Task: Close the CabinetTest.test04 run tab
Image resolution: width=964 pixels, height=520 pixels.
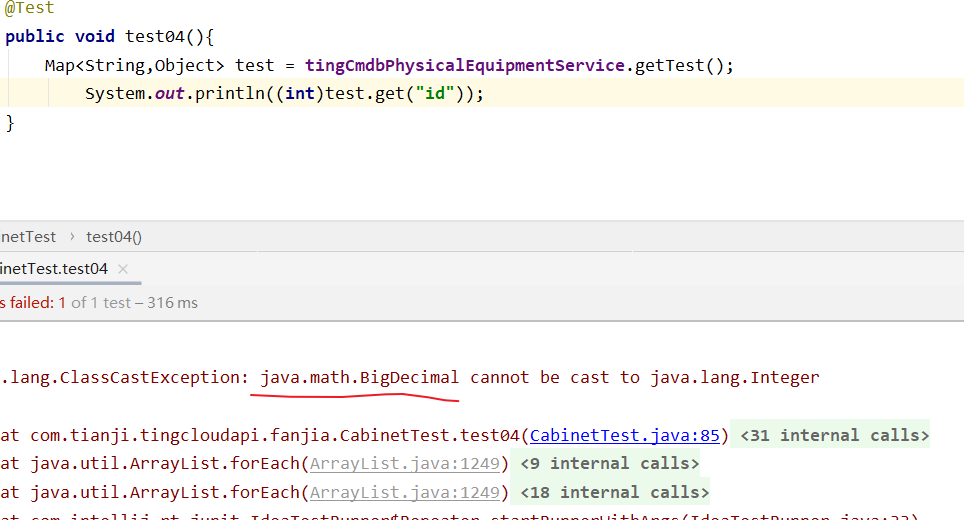Action: (x=123, y=269)
